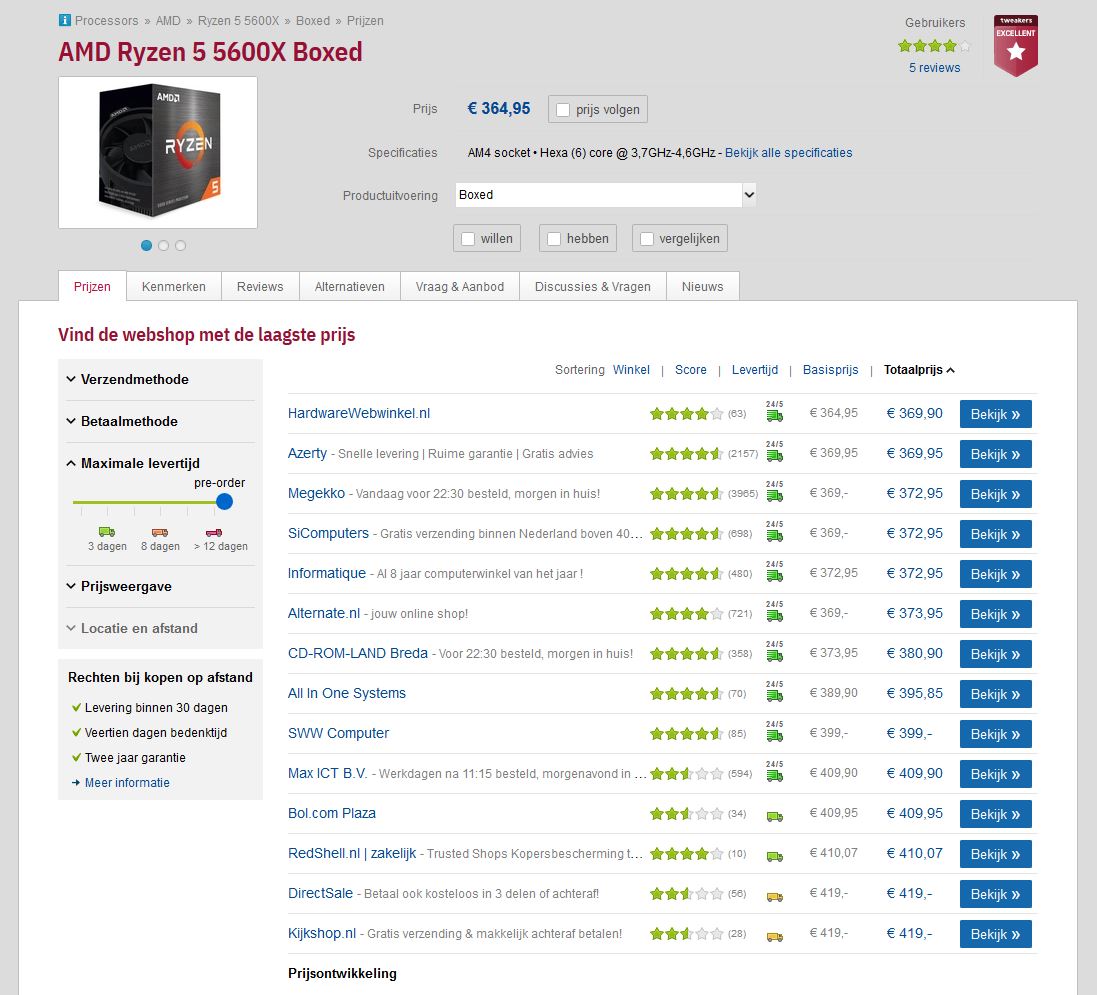Click 'Meer informatie' link
The width and height of the screenshot is (1097, 995).
127,783
